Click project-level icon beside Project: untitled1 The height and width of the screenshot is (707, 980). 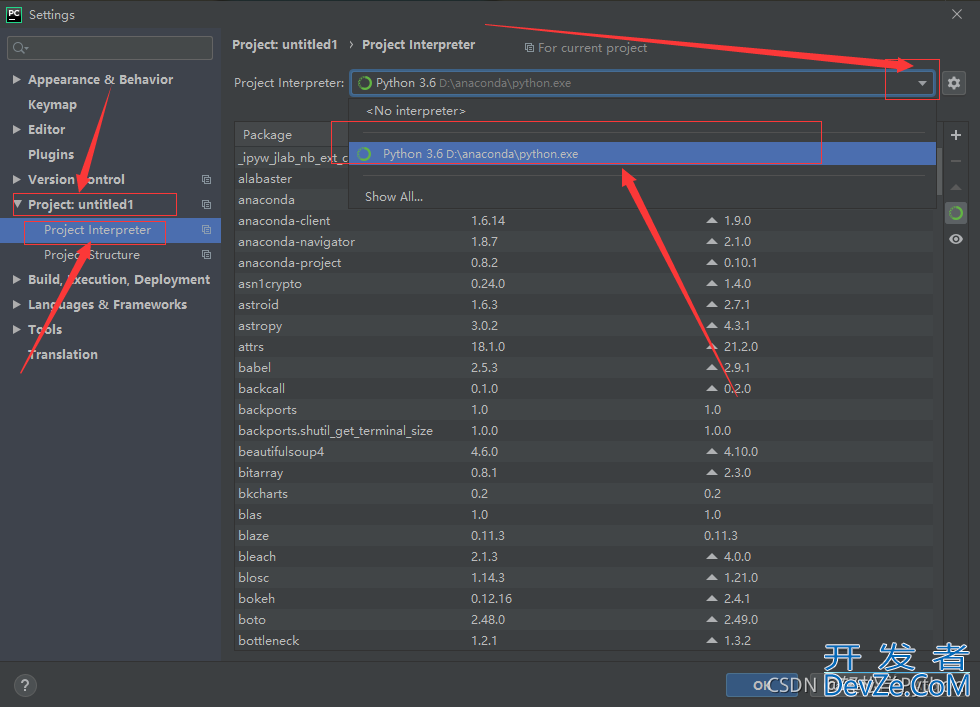point(206,204)
